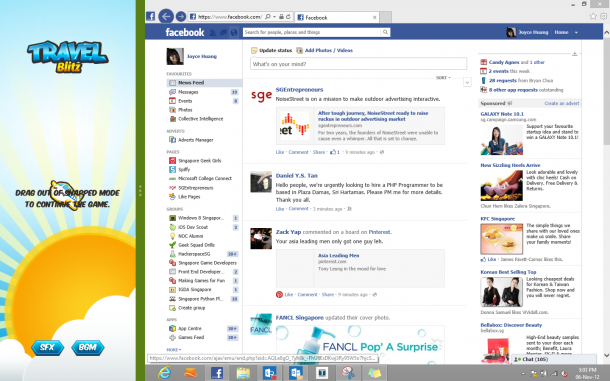The height and width of the screenshot is (381, 610).
Task: Click Daniel Y.S. Tan profile picture
Action: 261,182
